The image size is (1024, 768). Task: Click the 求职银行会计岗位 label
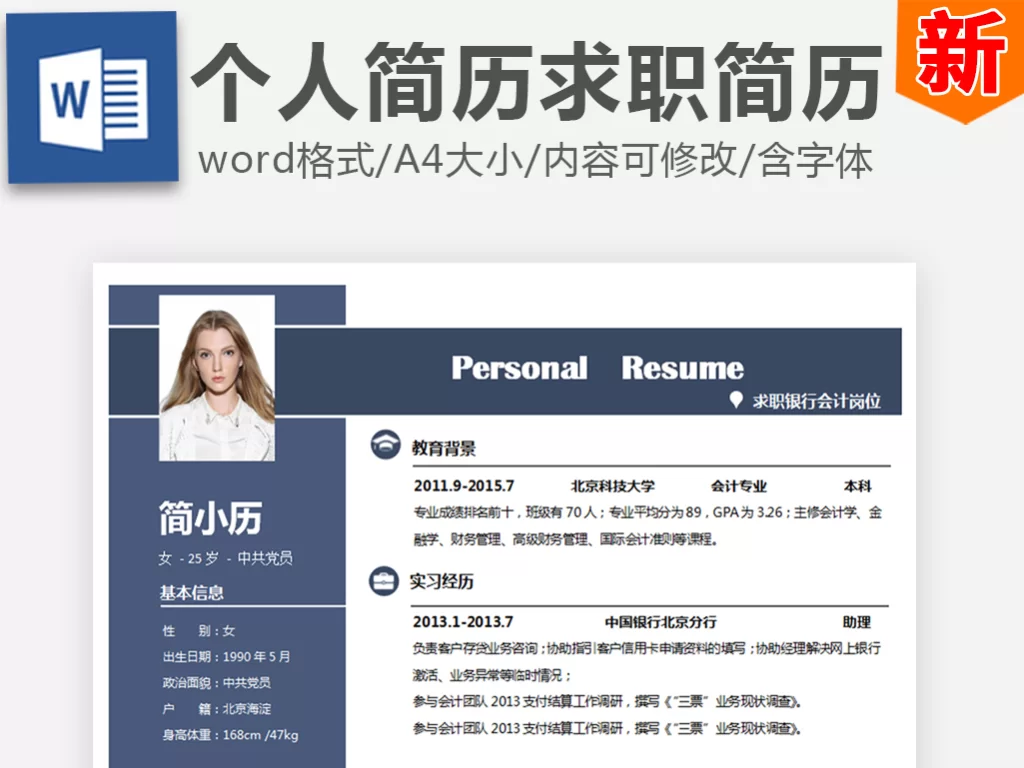point(816,402)
